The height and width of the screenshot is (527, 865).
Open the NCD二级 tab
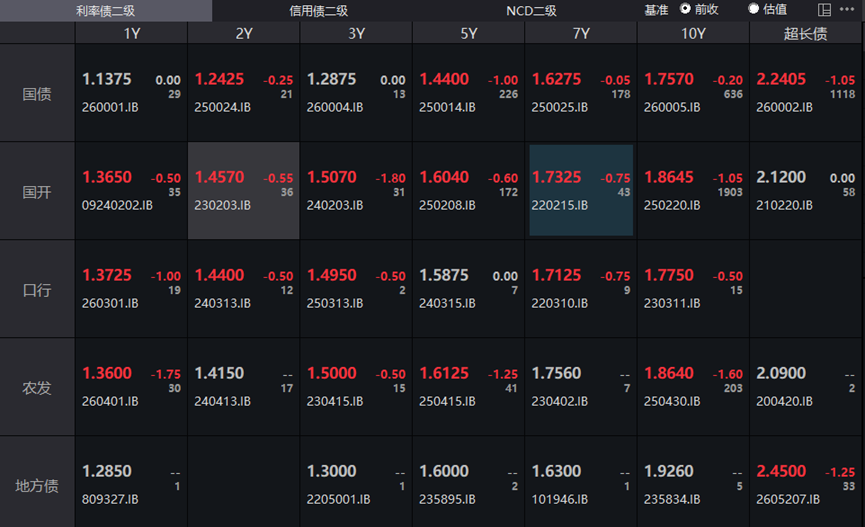point(530,10)
